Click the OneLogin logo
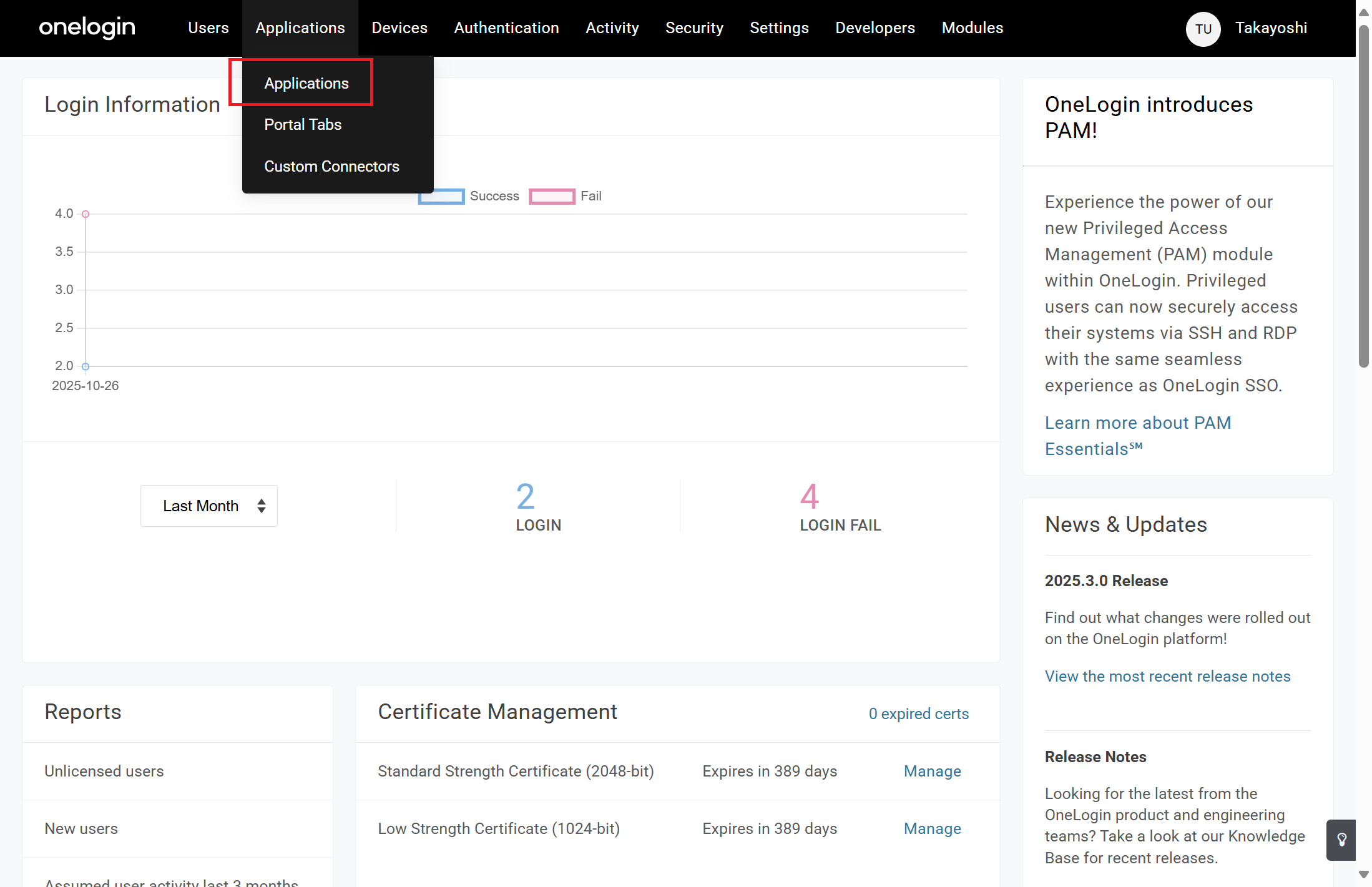The width and height of the screenshot is (1372, 887). pyautogui.click(x=87, y=27)
